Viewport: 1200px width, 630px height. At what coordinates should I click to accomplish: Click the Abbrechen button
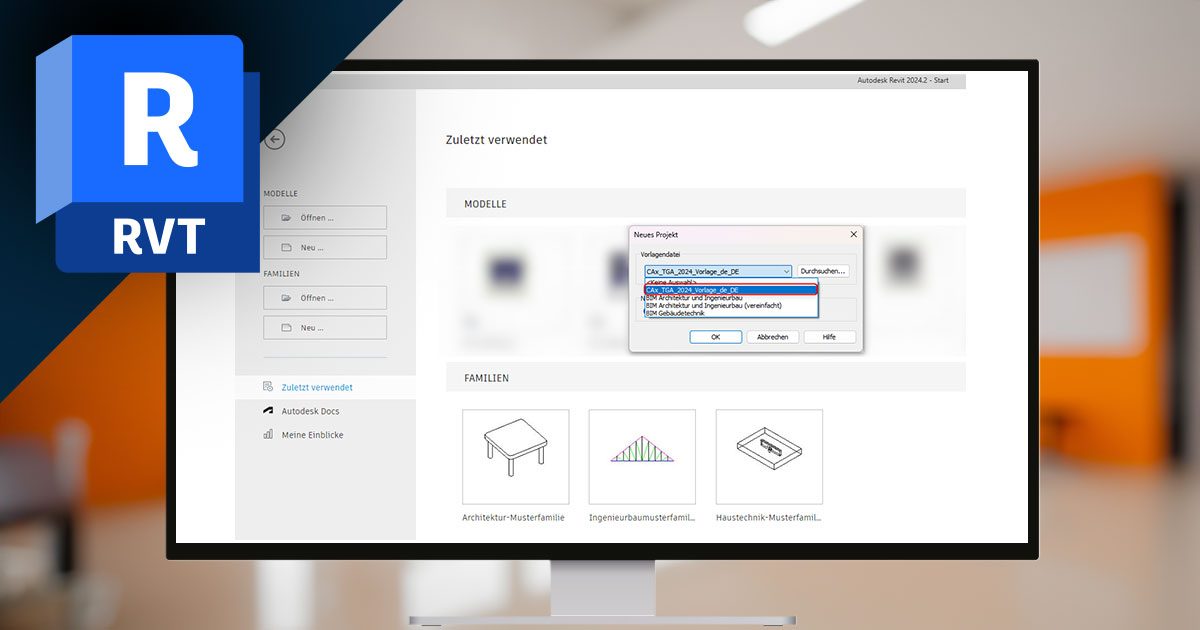(x=772, y=337)
